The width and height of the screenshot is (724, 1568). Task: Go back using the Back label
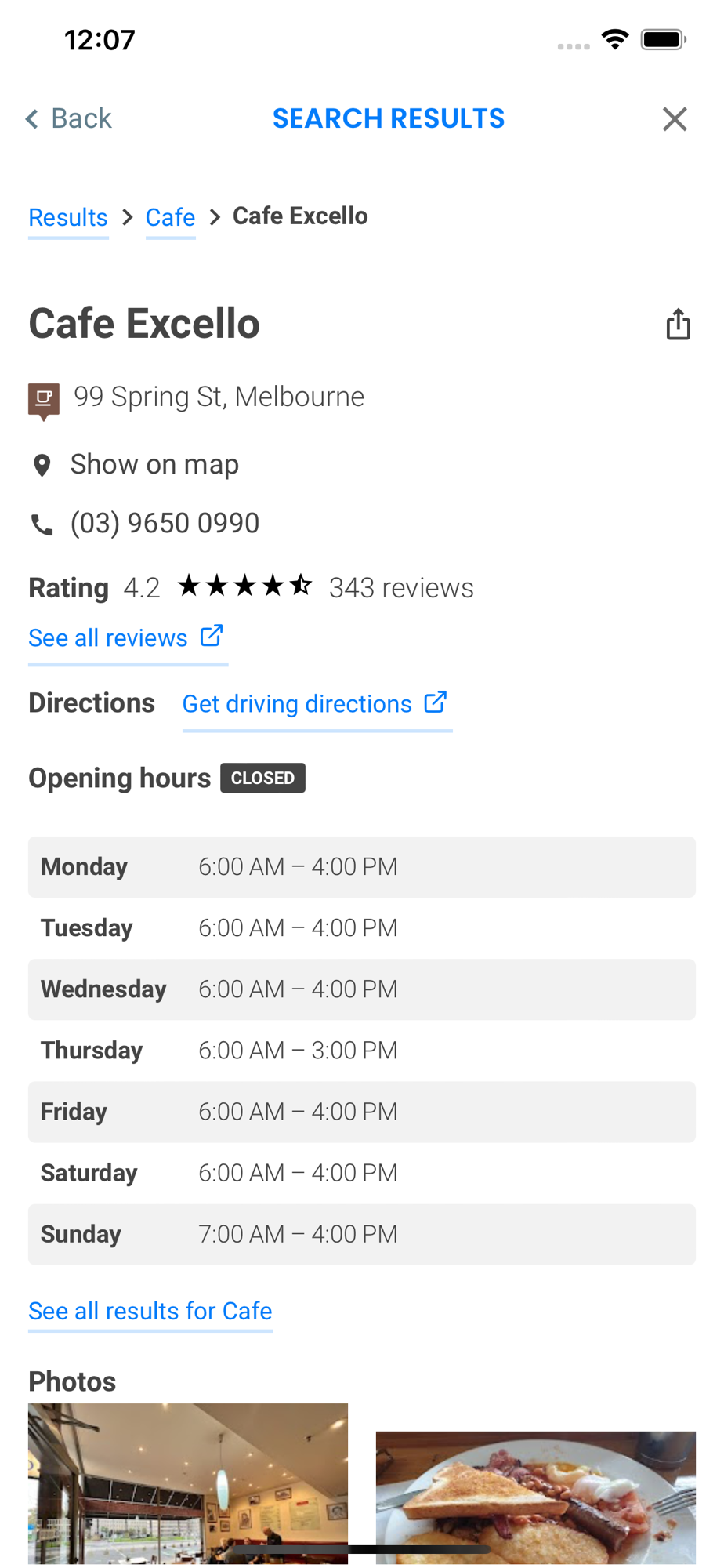81,119
